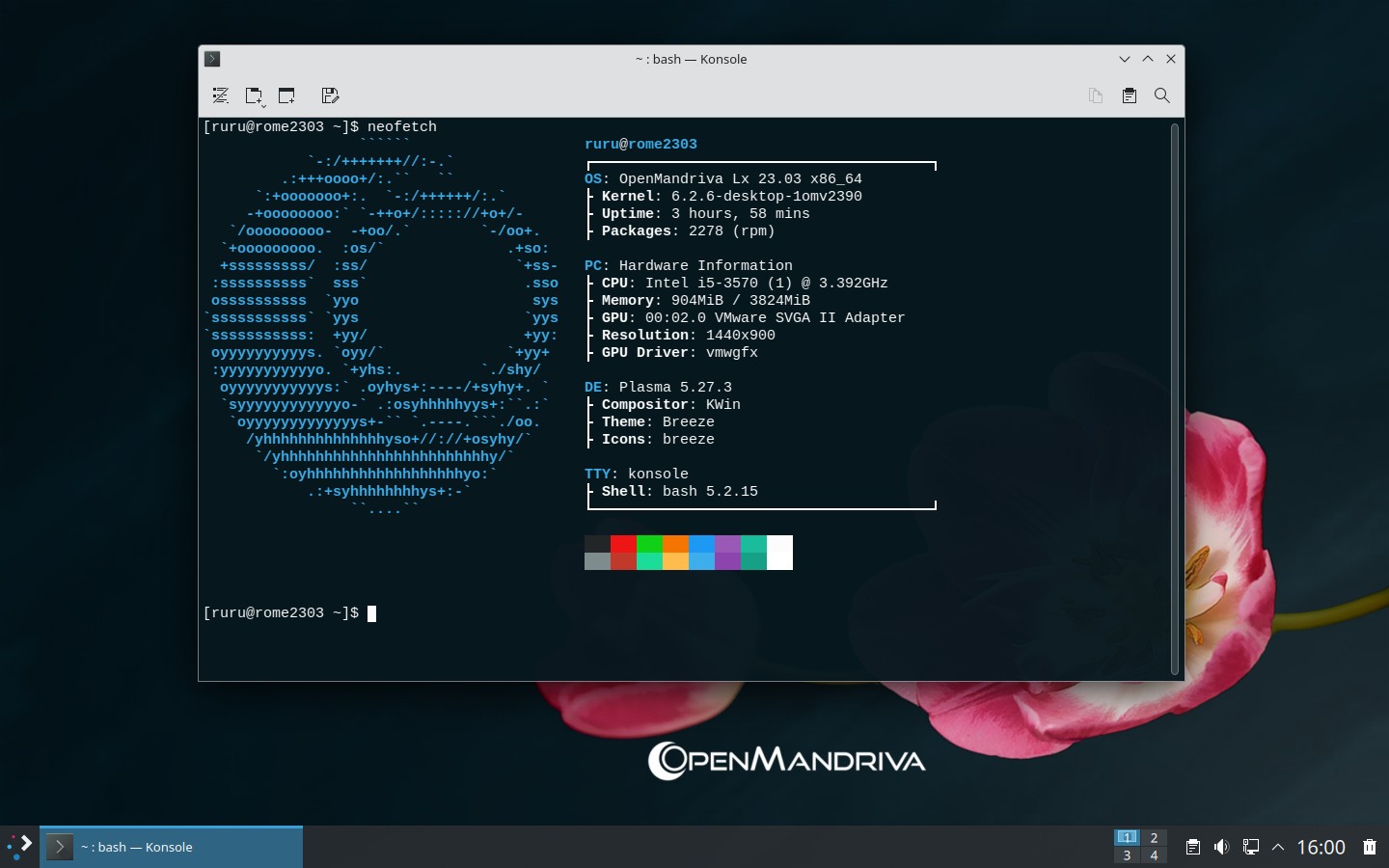Click the 16:00 digital clock
1389x868 pixels.
tap(1321, 847)
